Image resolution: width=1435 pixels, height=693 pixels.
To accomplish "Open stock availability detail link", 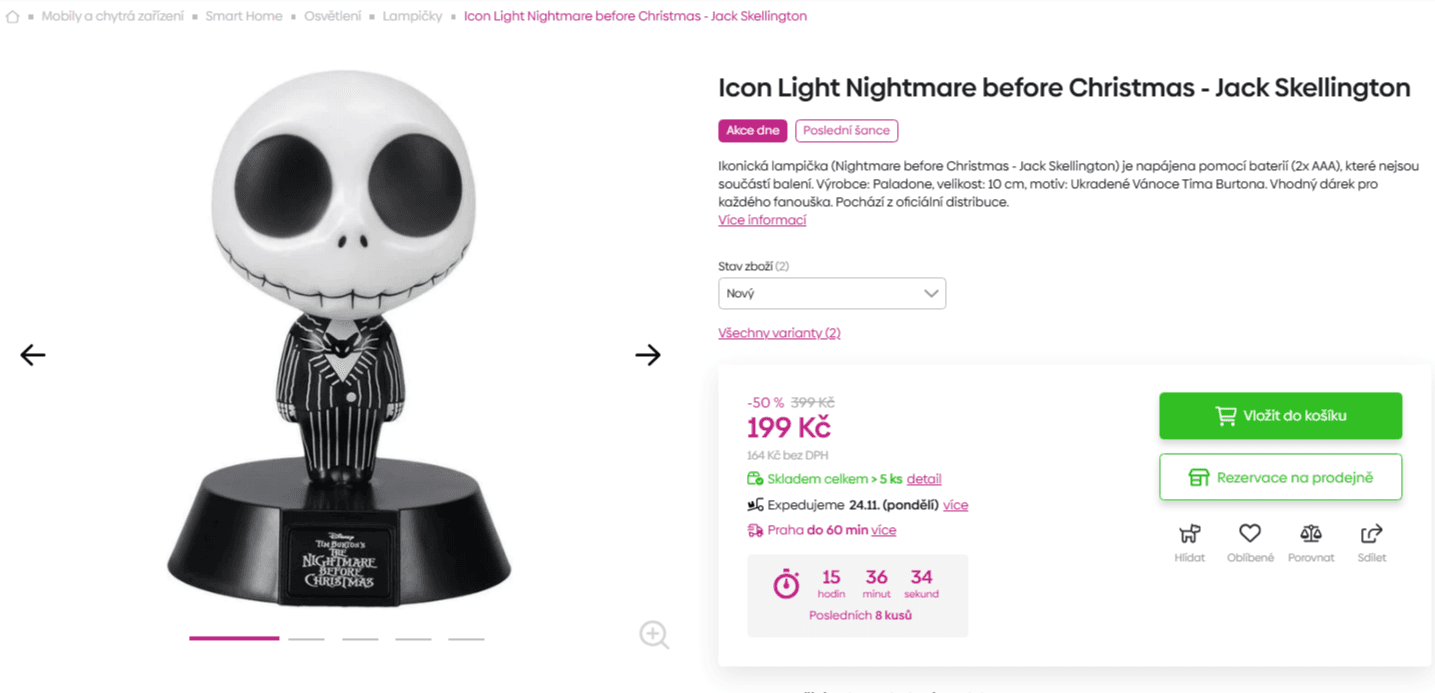I will point(923,478).
